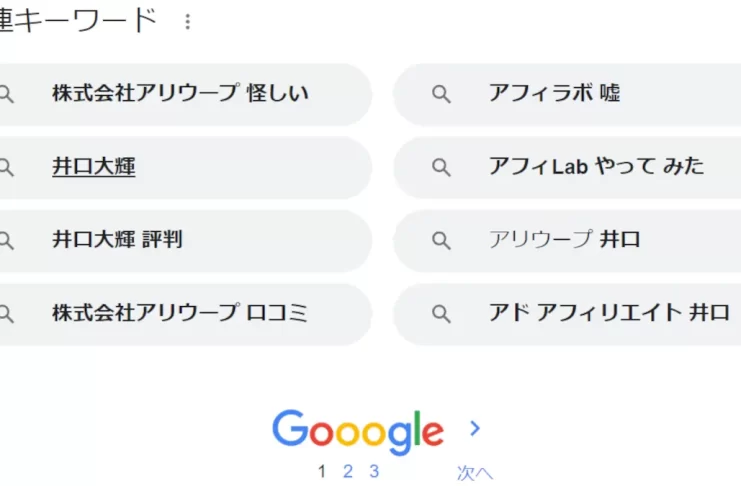The height and width of the screenshot is (486, 741).
Task: Go to results page 2
Action: pos(348,472)
